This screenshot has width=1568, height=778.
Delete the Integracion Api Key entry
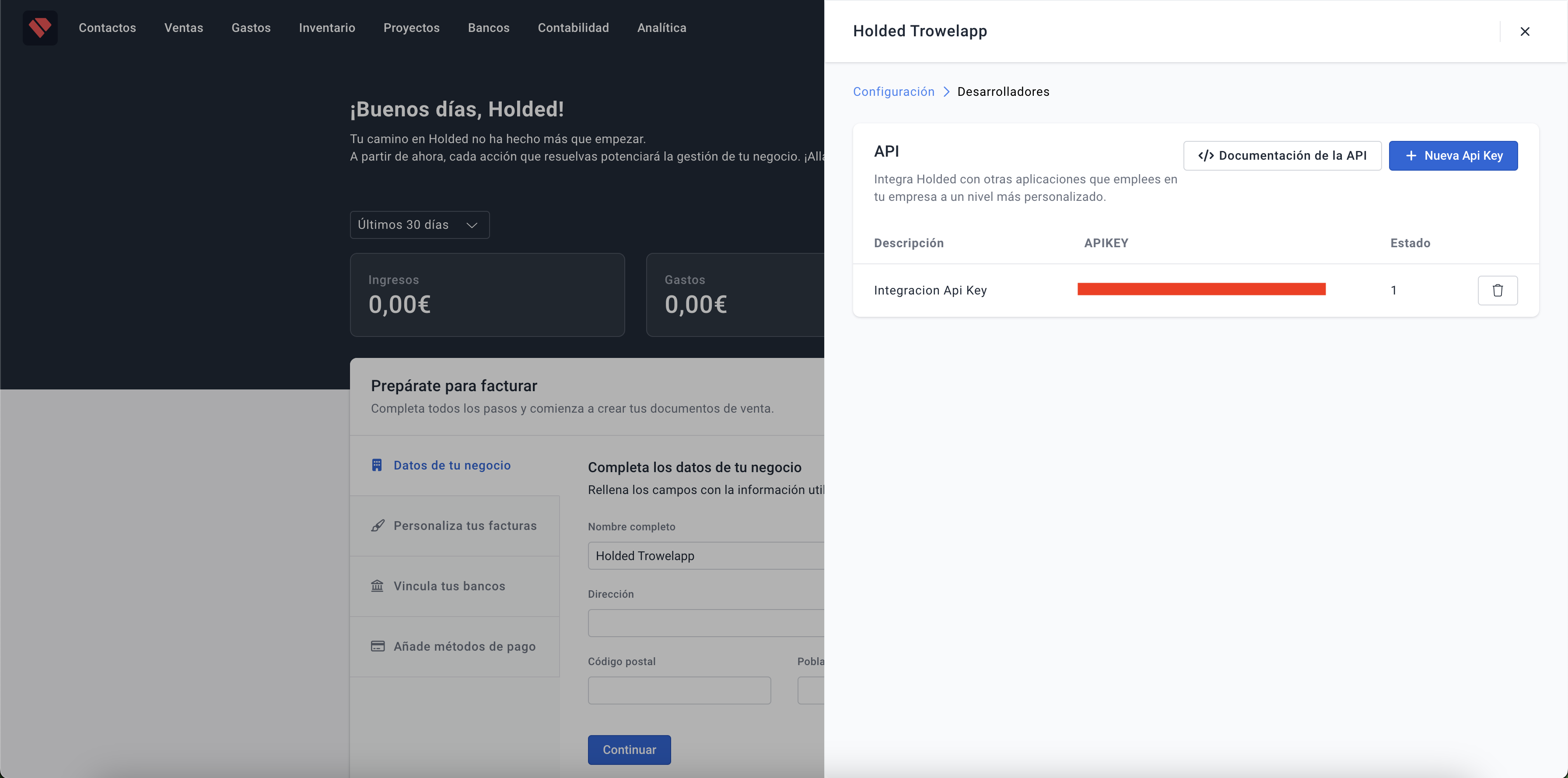(1497, 291)
